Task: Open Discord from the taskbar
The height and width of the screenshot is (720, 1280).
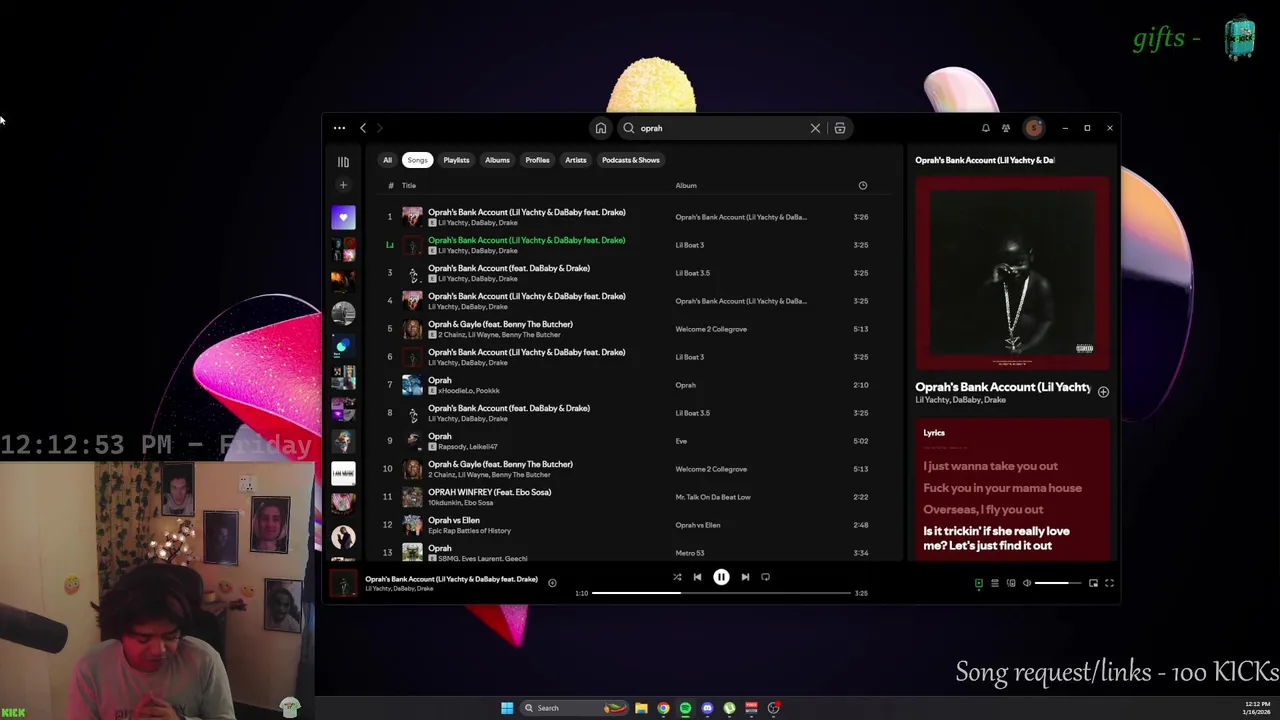Action: (707, 708)
